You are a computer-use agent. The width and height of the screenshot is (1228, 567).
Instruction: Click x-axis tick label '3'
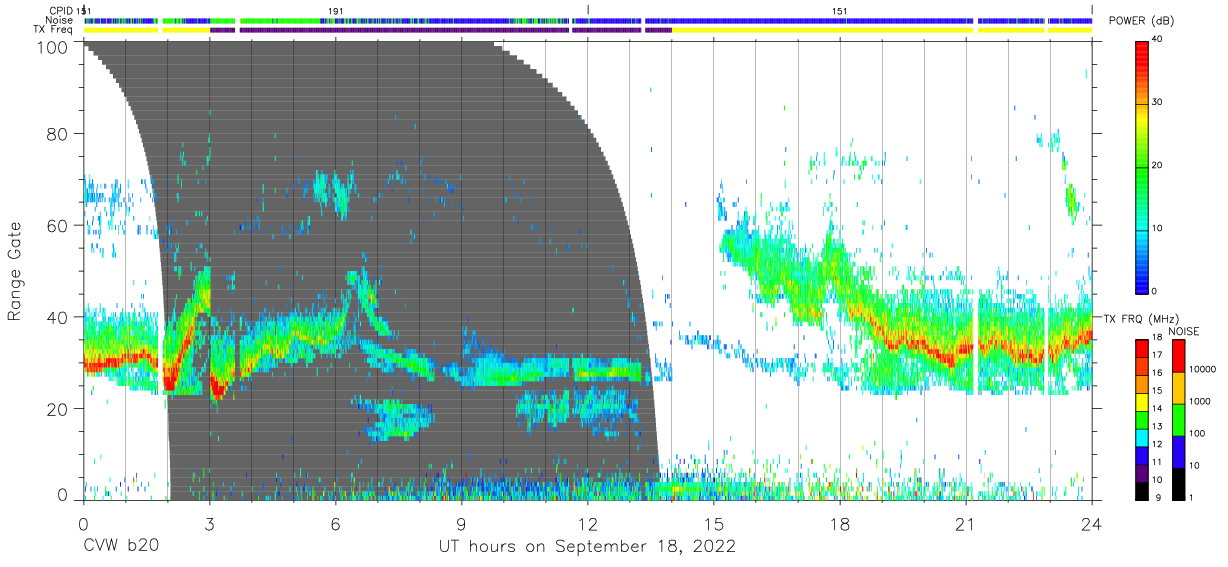(x=209, y=524)
